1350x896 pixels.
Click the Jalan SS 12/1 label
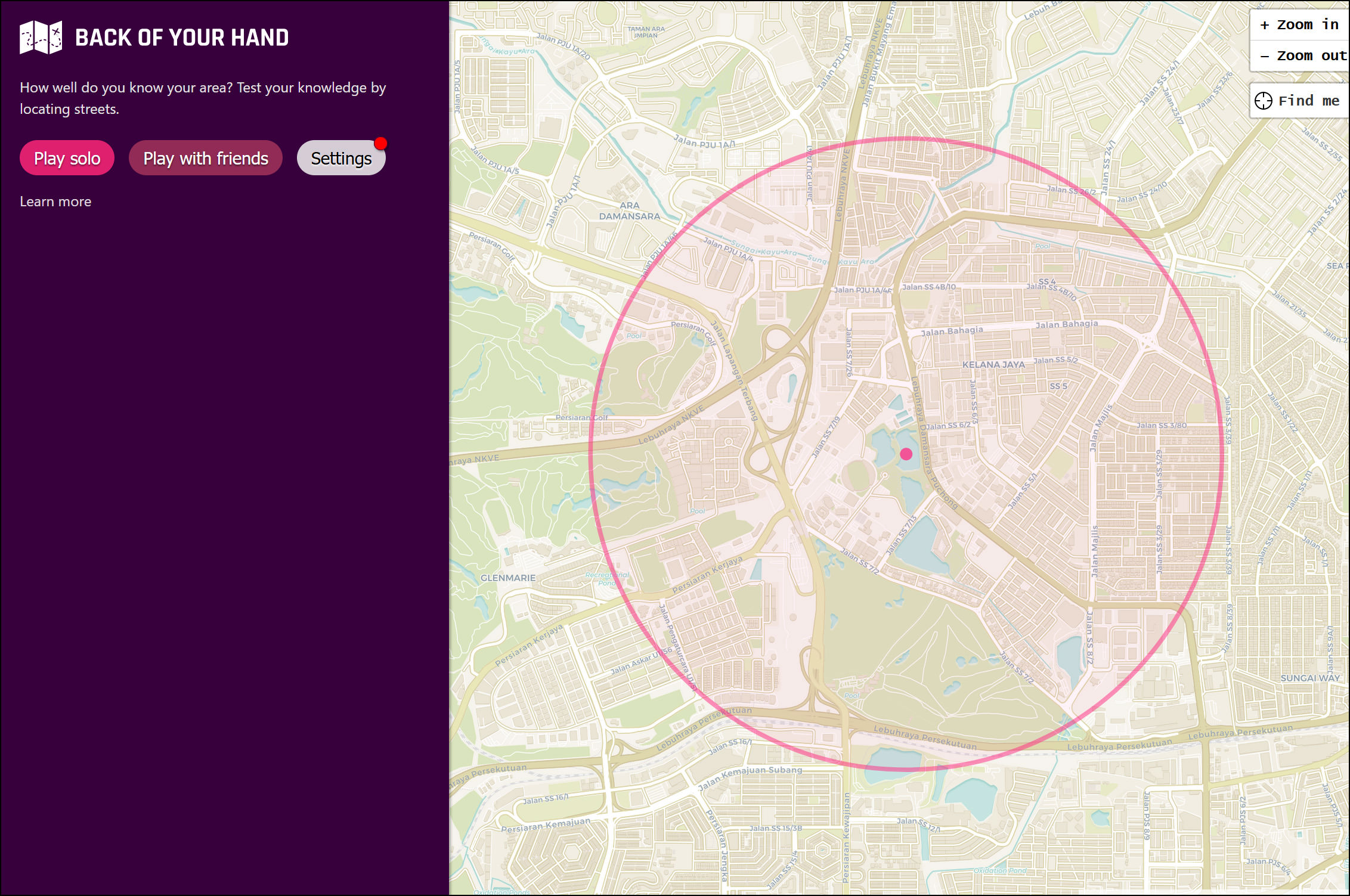tap(918, 824)
